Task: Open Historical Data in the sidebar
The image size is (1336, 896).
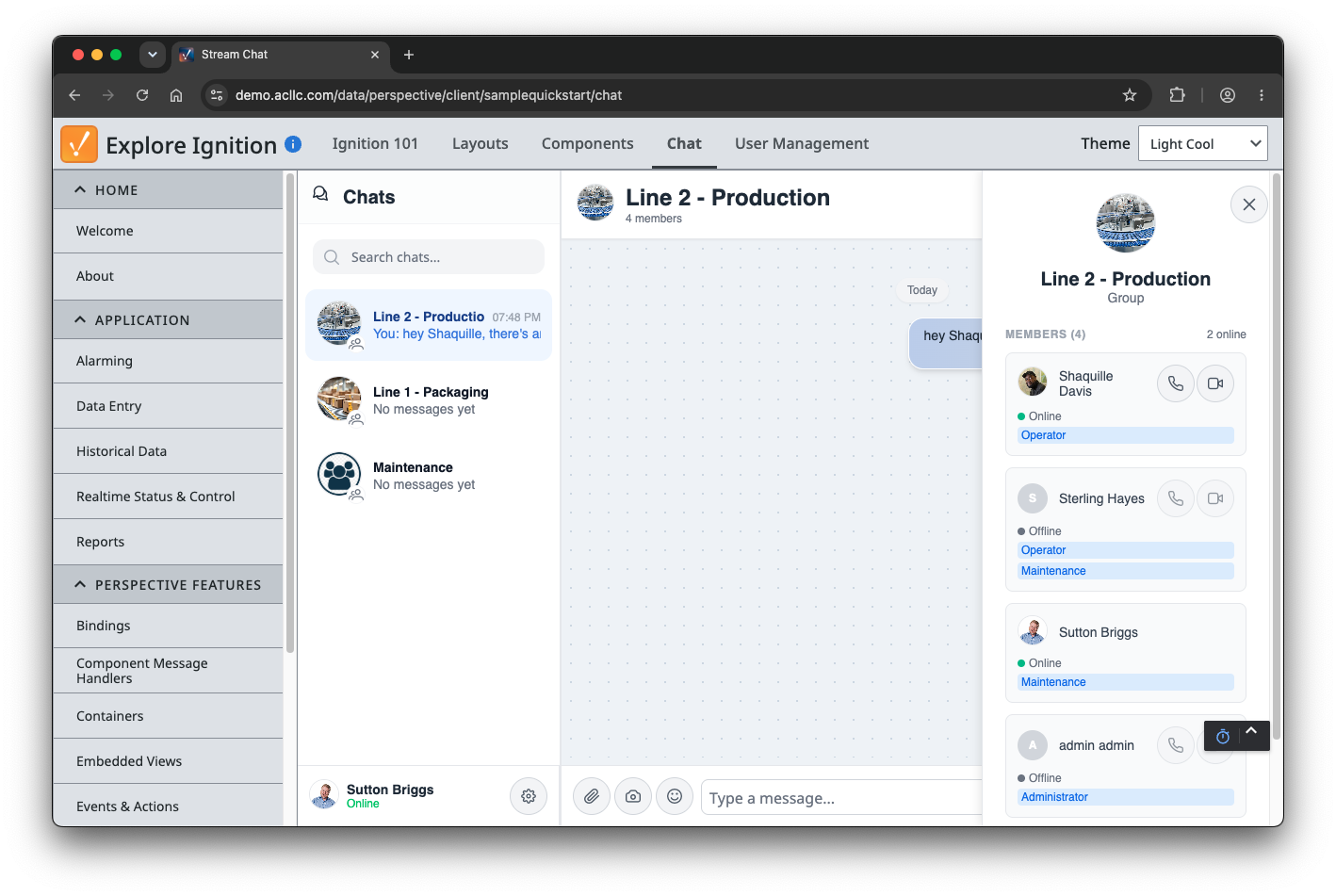Action: pos(168,451)
